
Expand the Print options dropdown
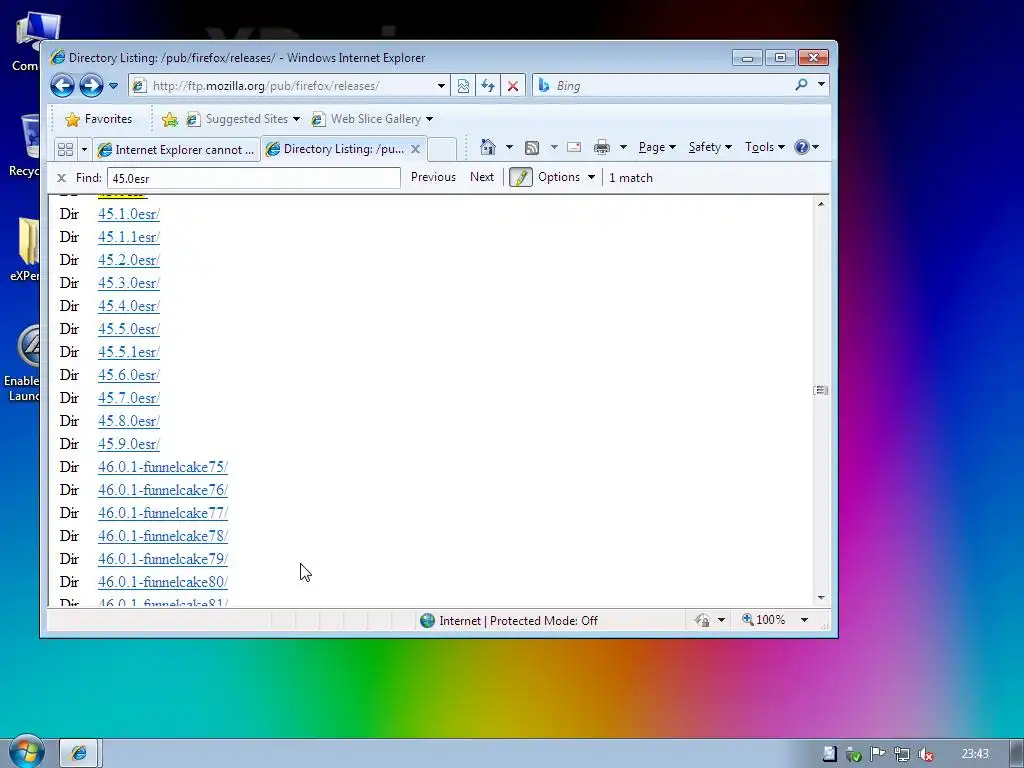[623, 147]
